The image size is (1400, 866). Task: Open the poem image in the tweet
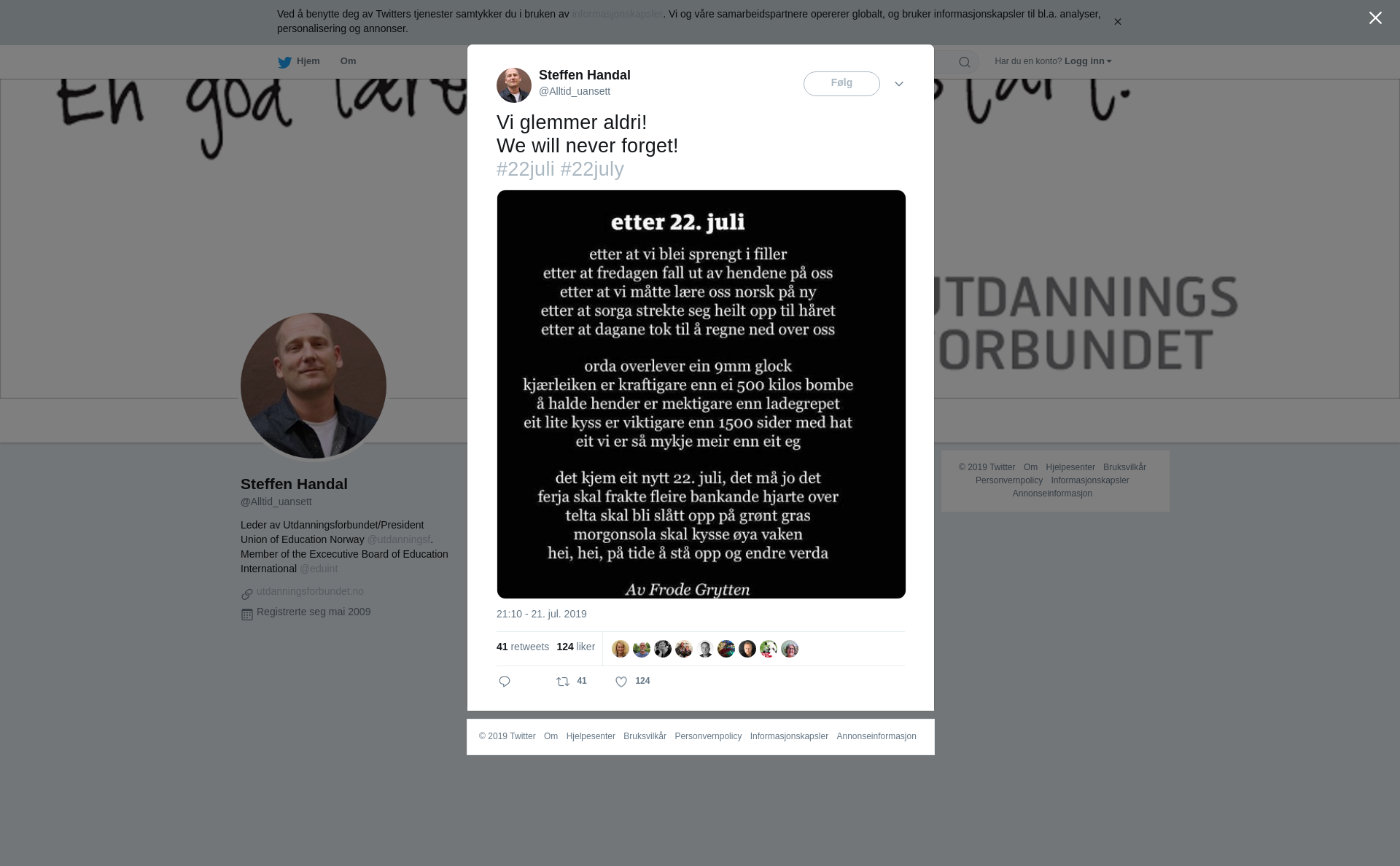click(x=701, y=394)
